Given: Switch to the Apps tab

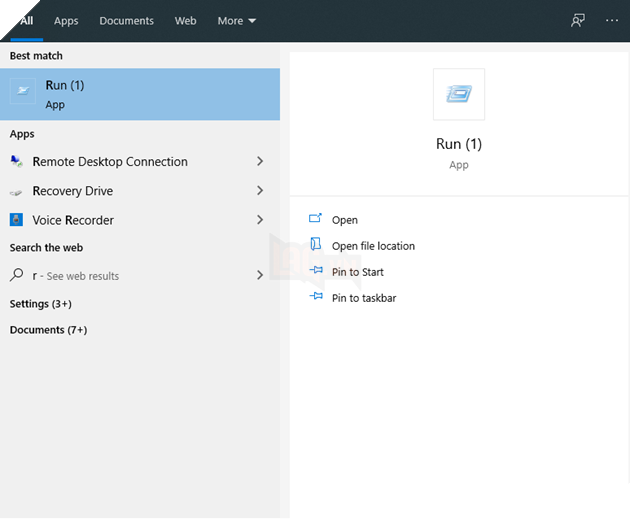Looking at the screenshot, I should (x=66, y=20).
